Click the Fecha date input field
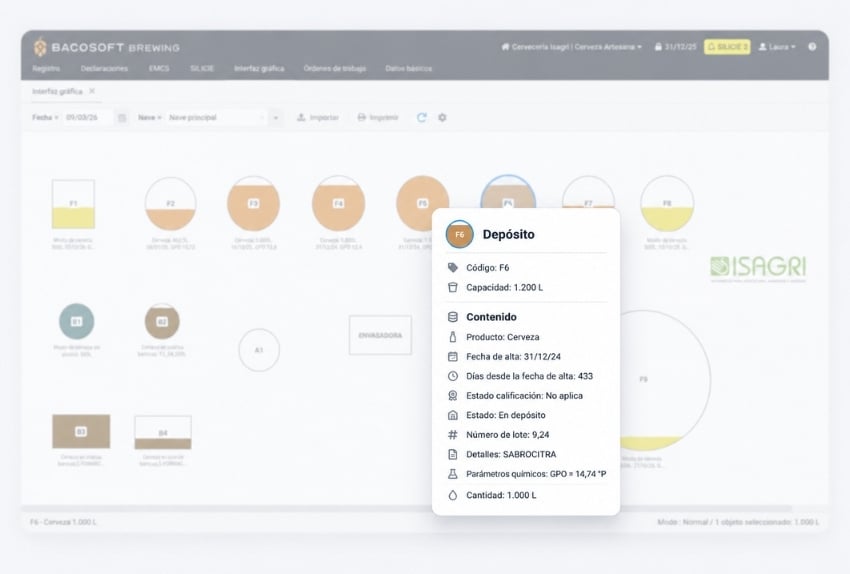This screenshot has width=850, height=574. pyautogui.click(x=88, y=118)
